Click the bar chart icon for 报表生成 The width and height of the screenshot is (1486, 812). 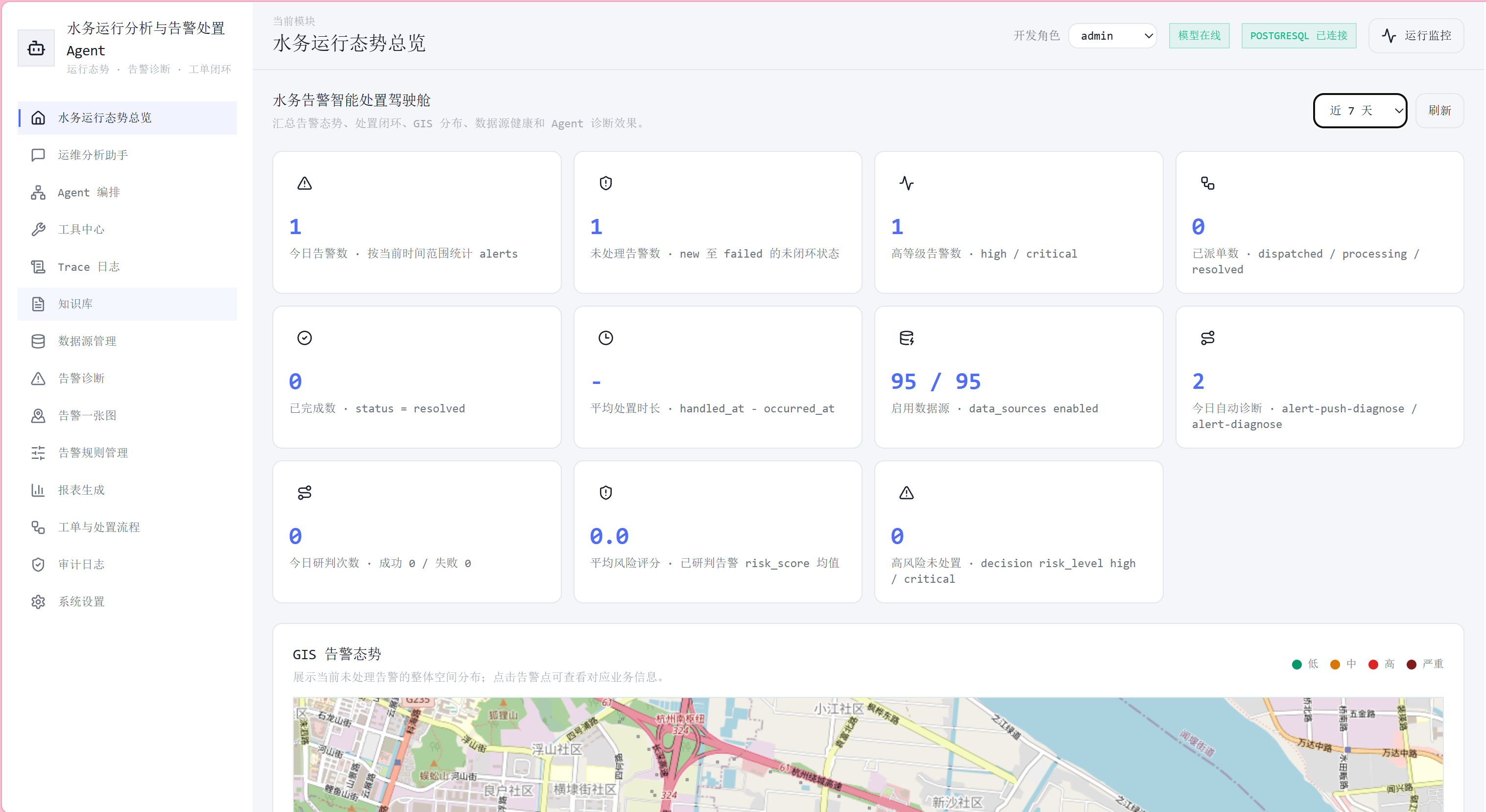38,490
